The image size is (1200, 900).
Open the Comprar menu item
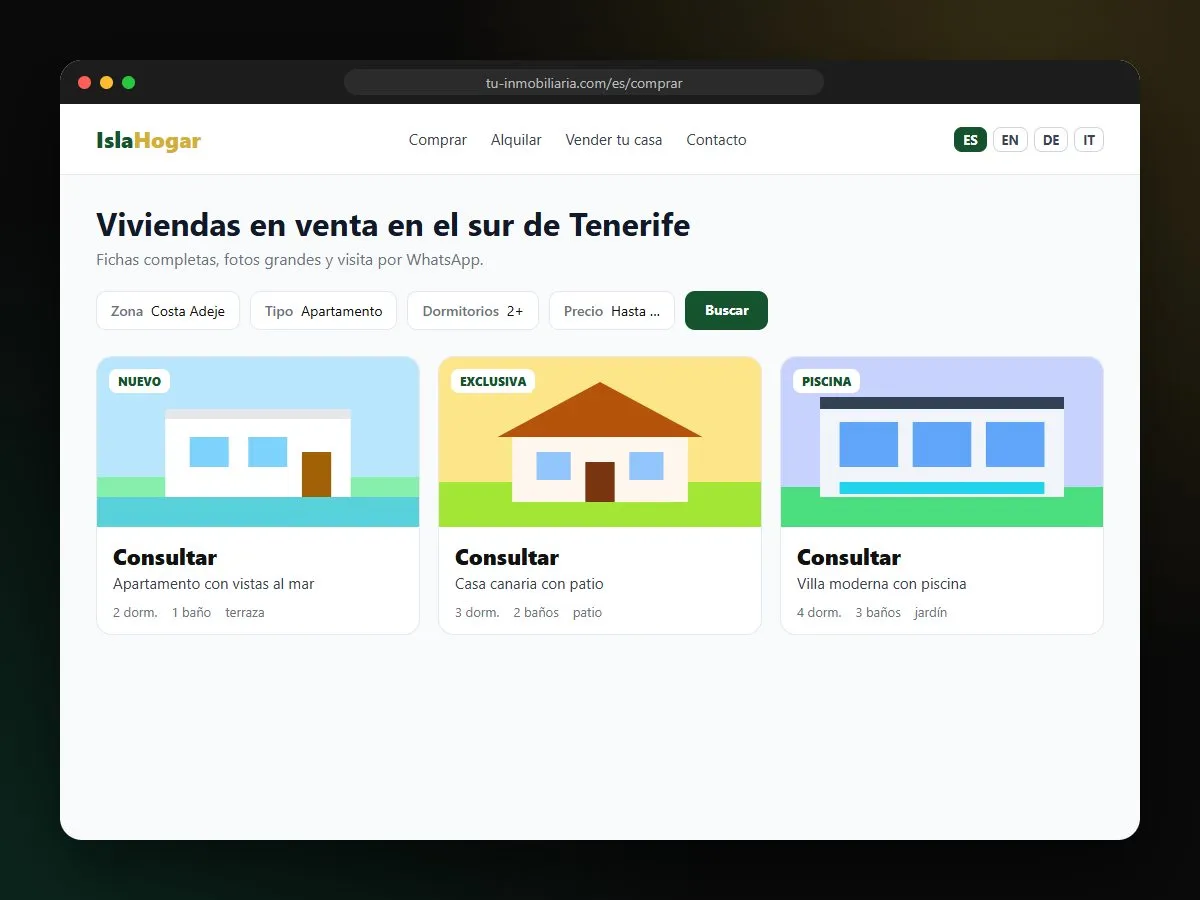438,140
